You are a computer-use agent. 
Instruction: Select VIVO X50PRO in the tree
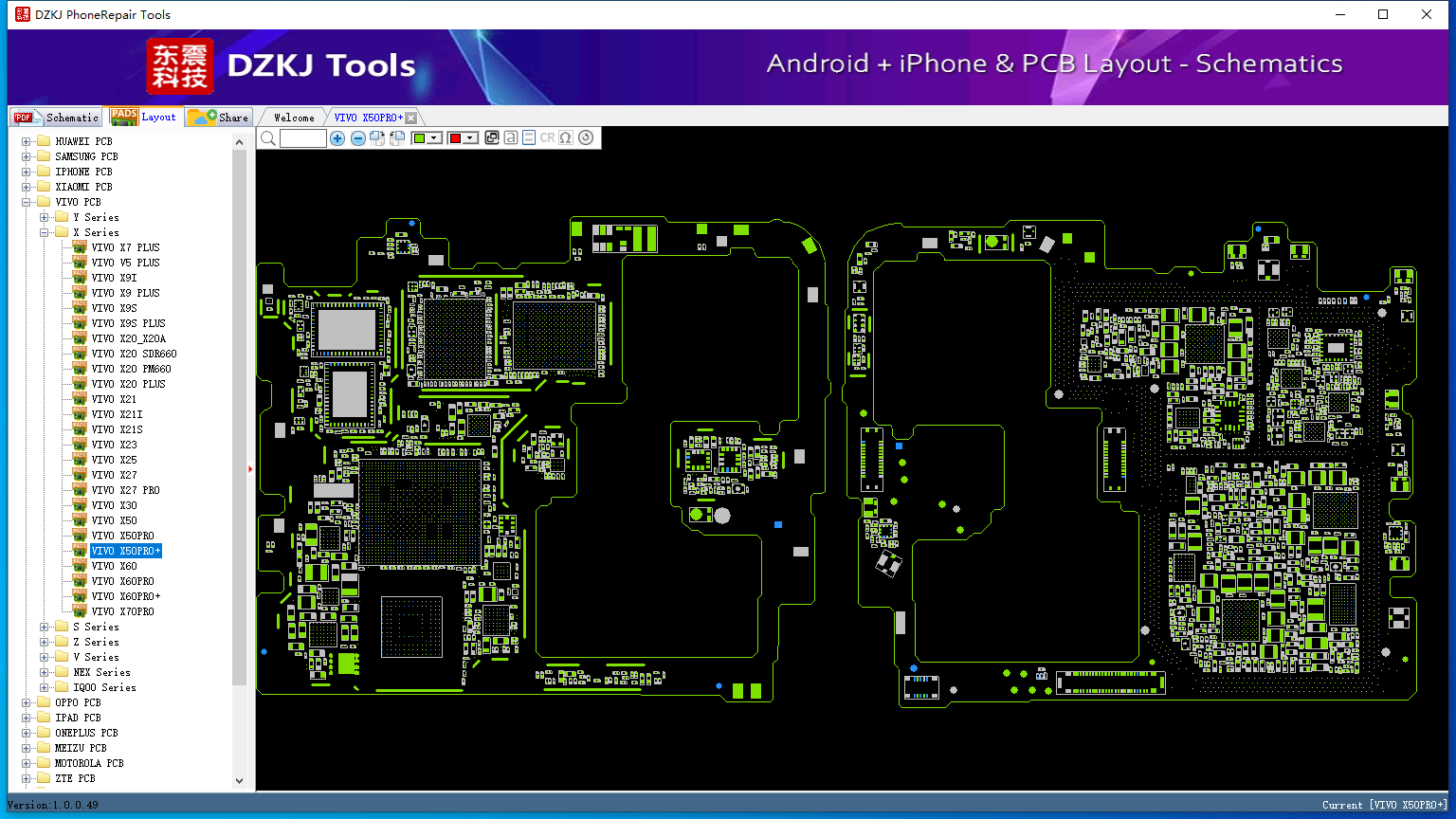pyautogui.click(x=122, y=536)
